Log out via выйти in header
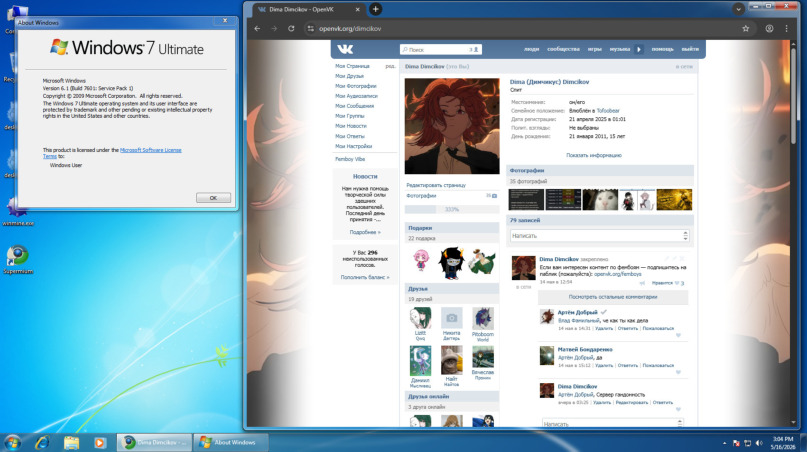The height and width of the screenshot is (452, 807). 690,49
